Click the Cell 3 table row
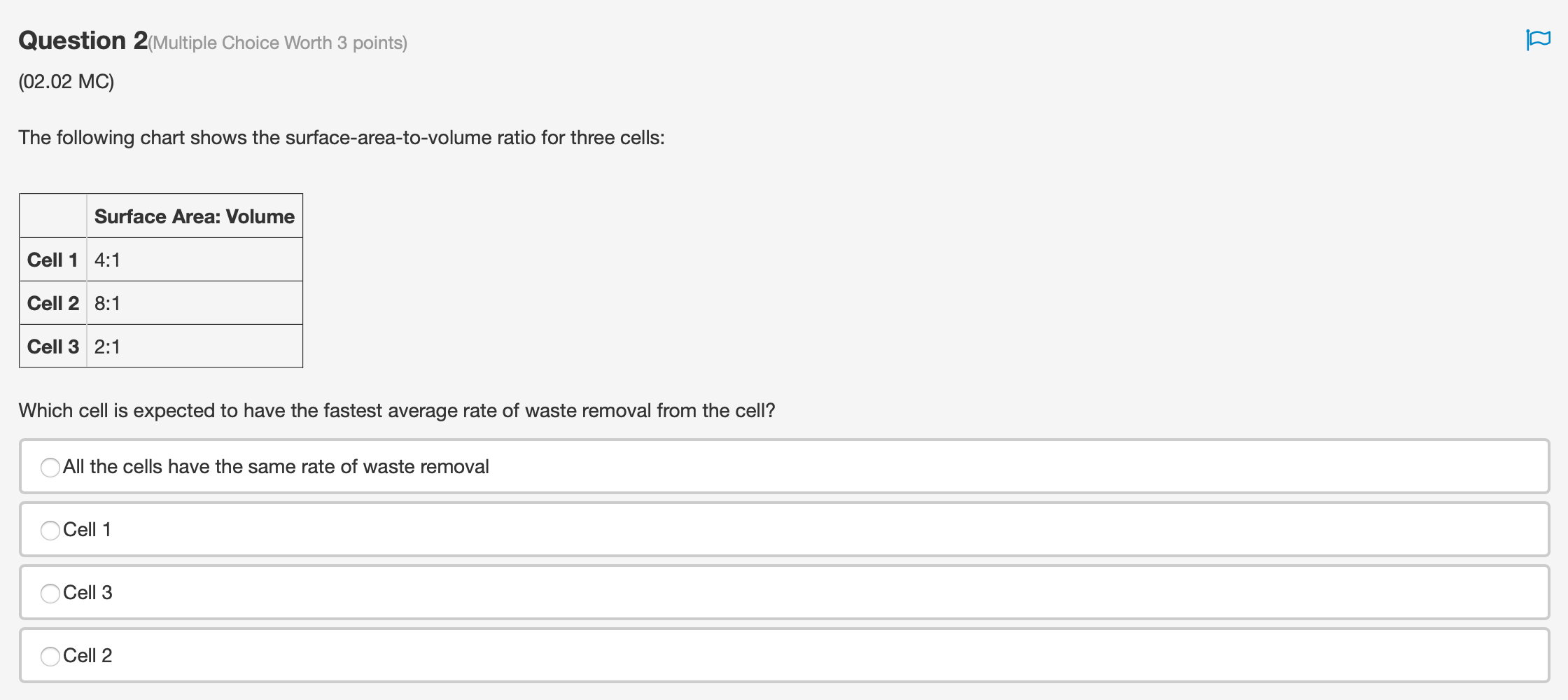This screenshot has height=700, width=1568. coord(52,346)
